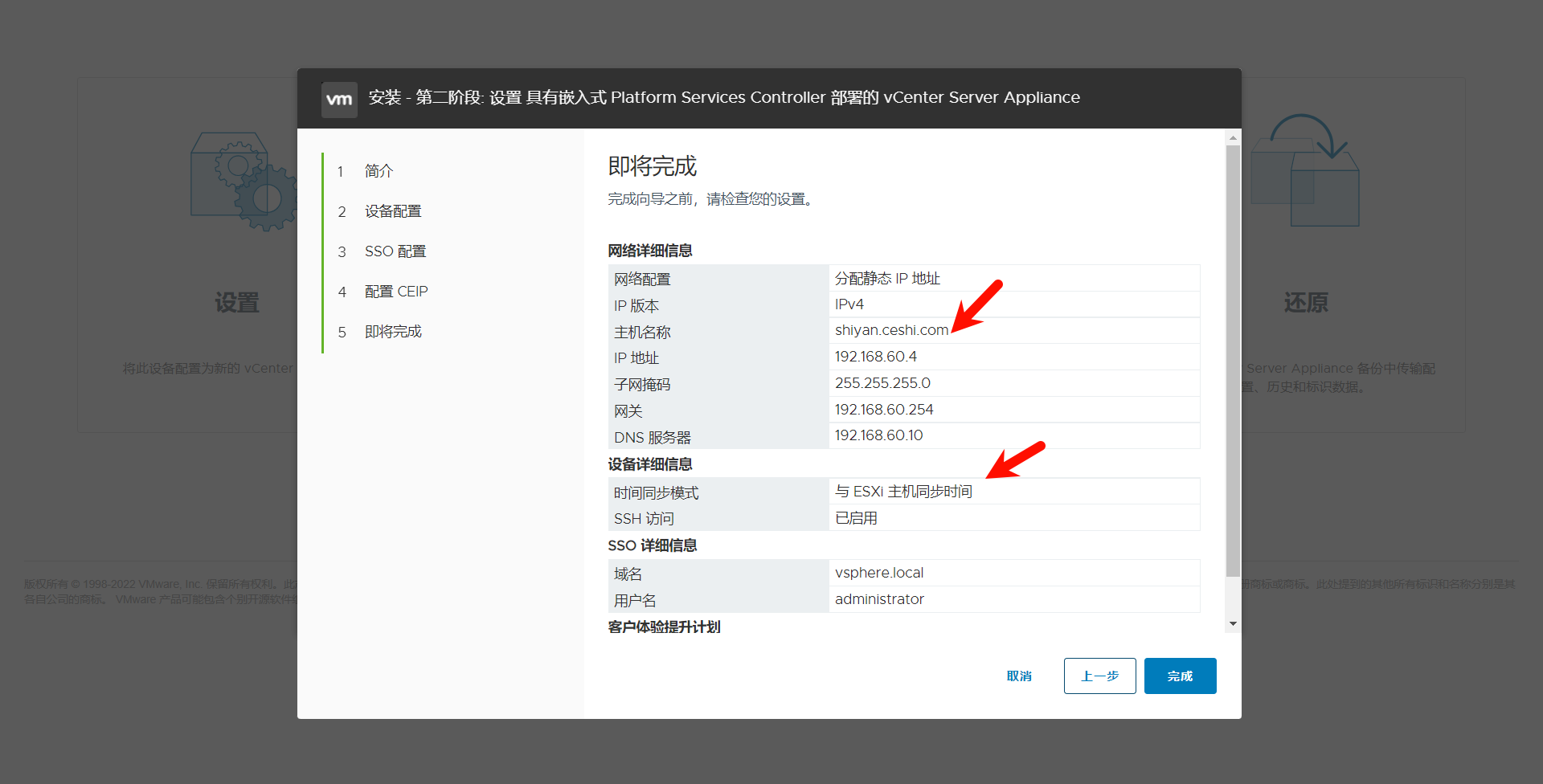This screenshot has height=784, width=1543.
Task: Click the 分配静态 IP 地址 value
Action: click(x=887, y=278)
